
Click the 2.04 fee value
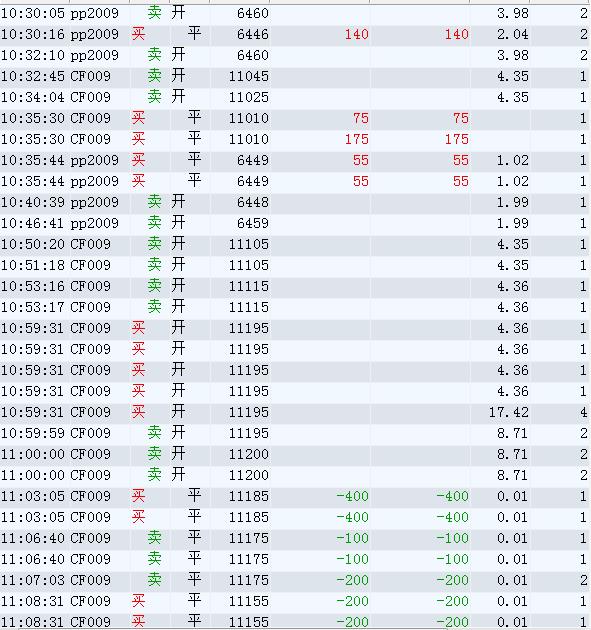tap(513, 35)
